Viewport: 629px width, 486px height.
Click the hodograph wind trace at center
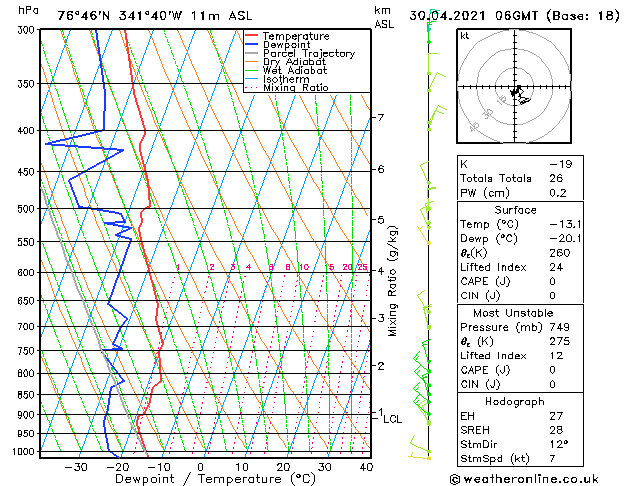point(519,95)
